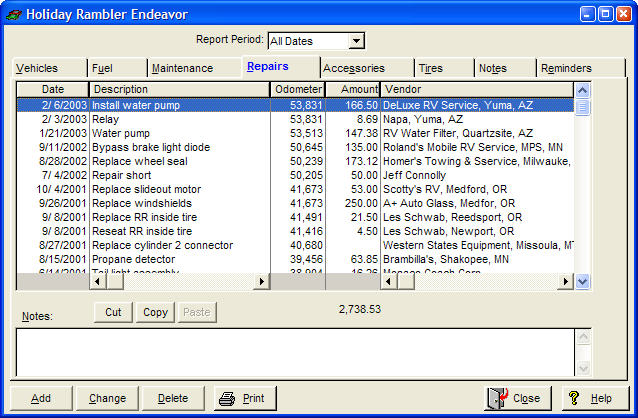
Task: Switch to the Vehicles tab
Action: coord(49,68)
